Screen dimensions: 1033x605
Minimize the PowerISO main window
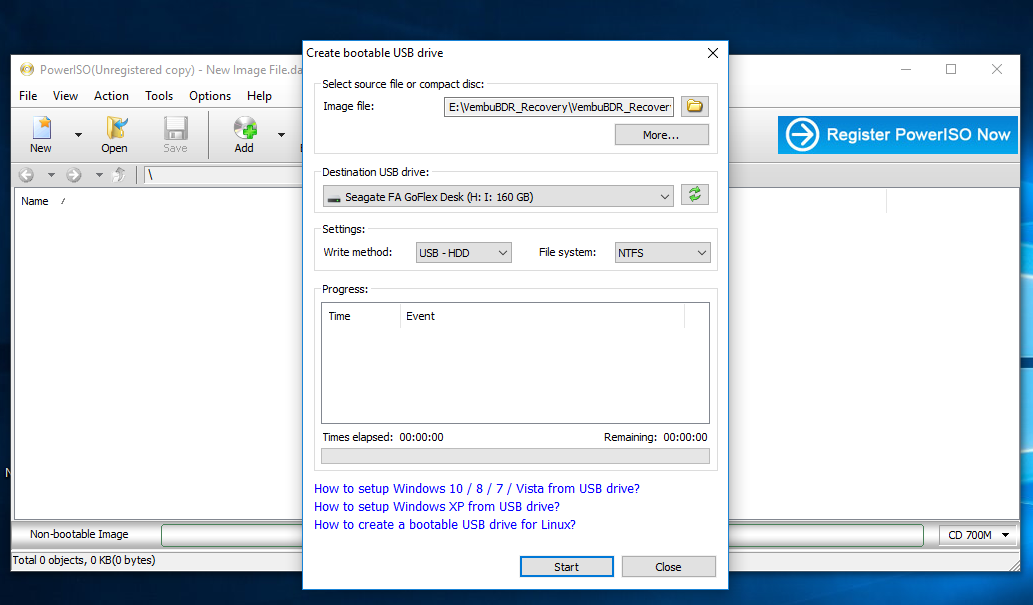(906, 69)
